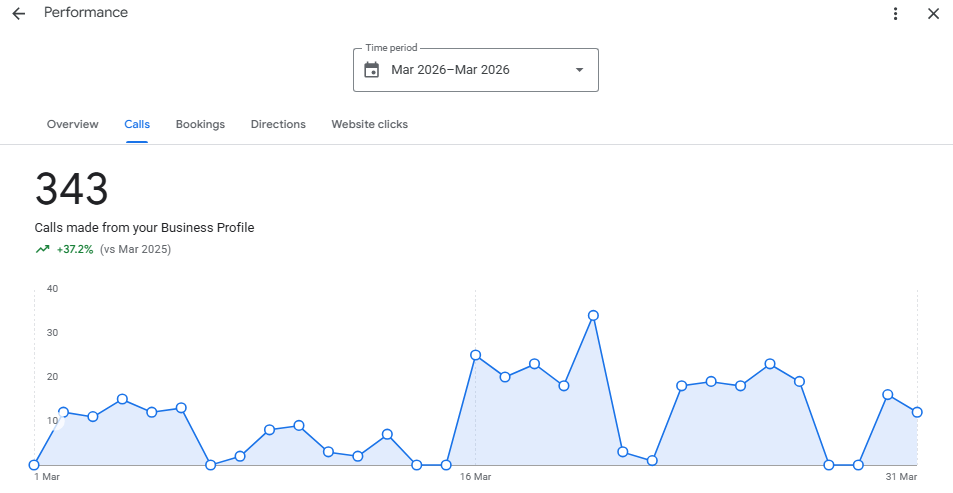Click the '1 Mar' axis label
The image size is (953, 493).
[x=47, y=477]
